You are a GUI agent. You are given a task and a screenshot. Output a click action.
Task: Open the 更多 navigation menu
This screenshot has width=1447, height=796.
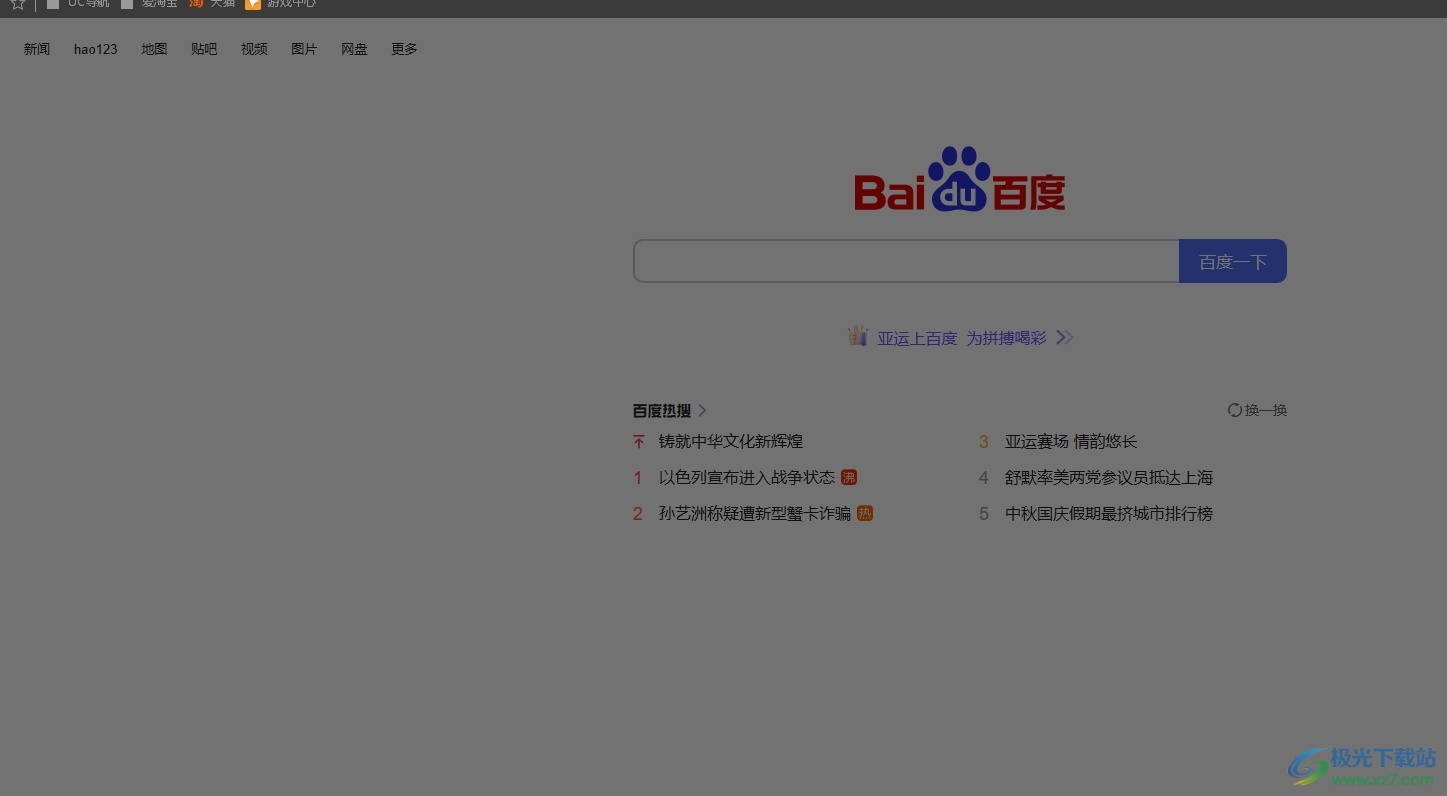[404, 49]
